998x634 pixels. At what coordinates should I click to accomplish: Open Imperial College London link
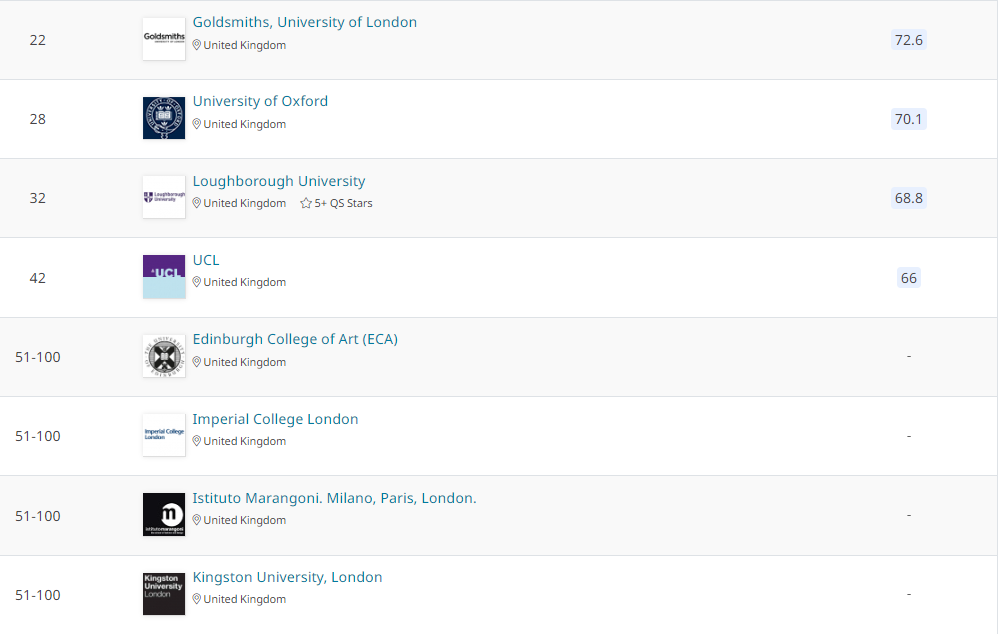pyautogui.click(x=275, y=419)
